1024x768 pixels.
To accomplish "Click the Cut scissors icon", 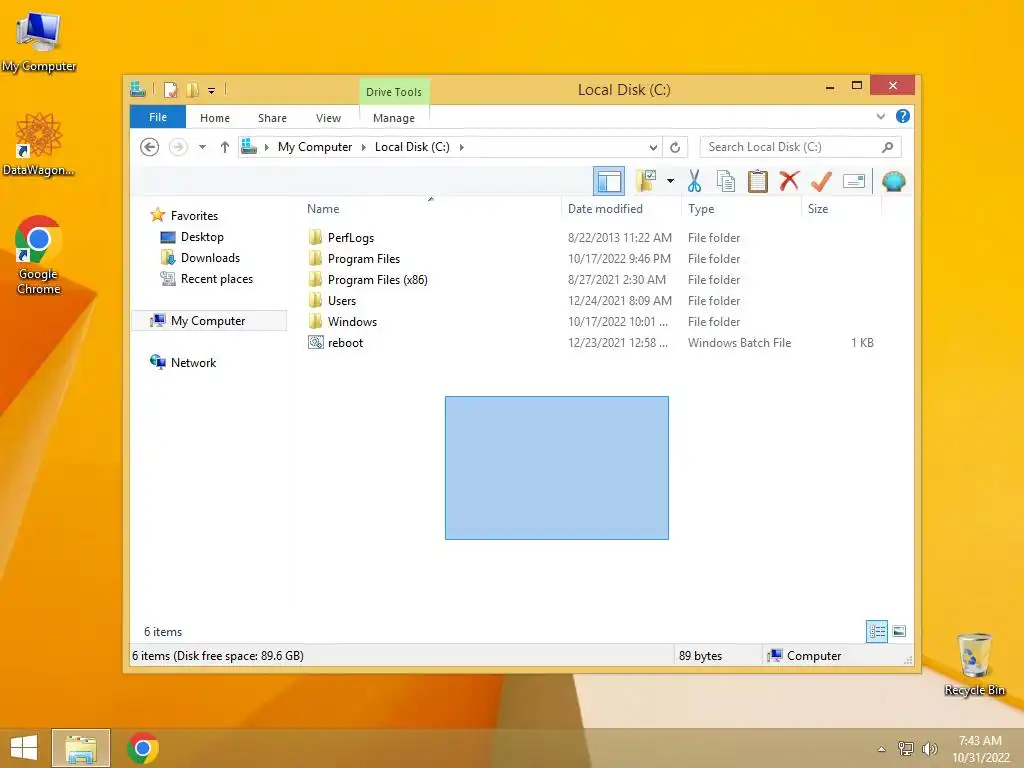I will tap(694, 181).
